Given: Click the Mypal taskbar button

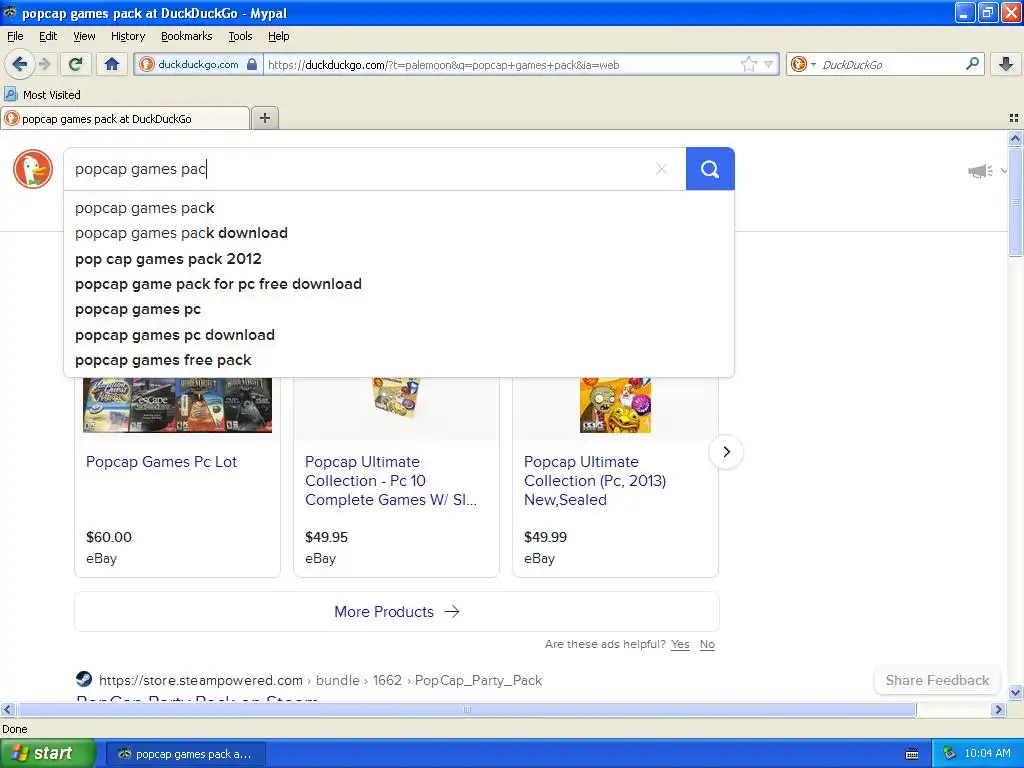Looking at the screenshot, I should [x=185, y=754].
